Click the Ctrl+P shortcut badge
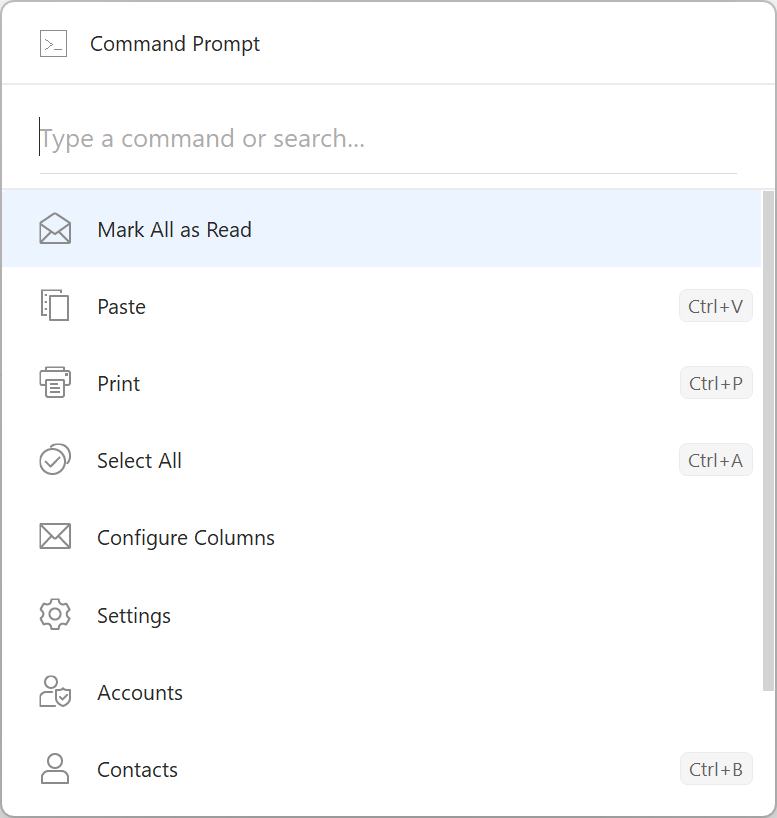Image resolution: width=777 pixels, height=818 pixels. tap(716, 383)
